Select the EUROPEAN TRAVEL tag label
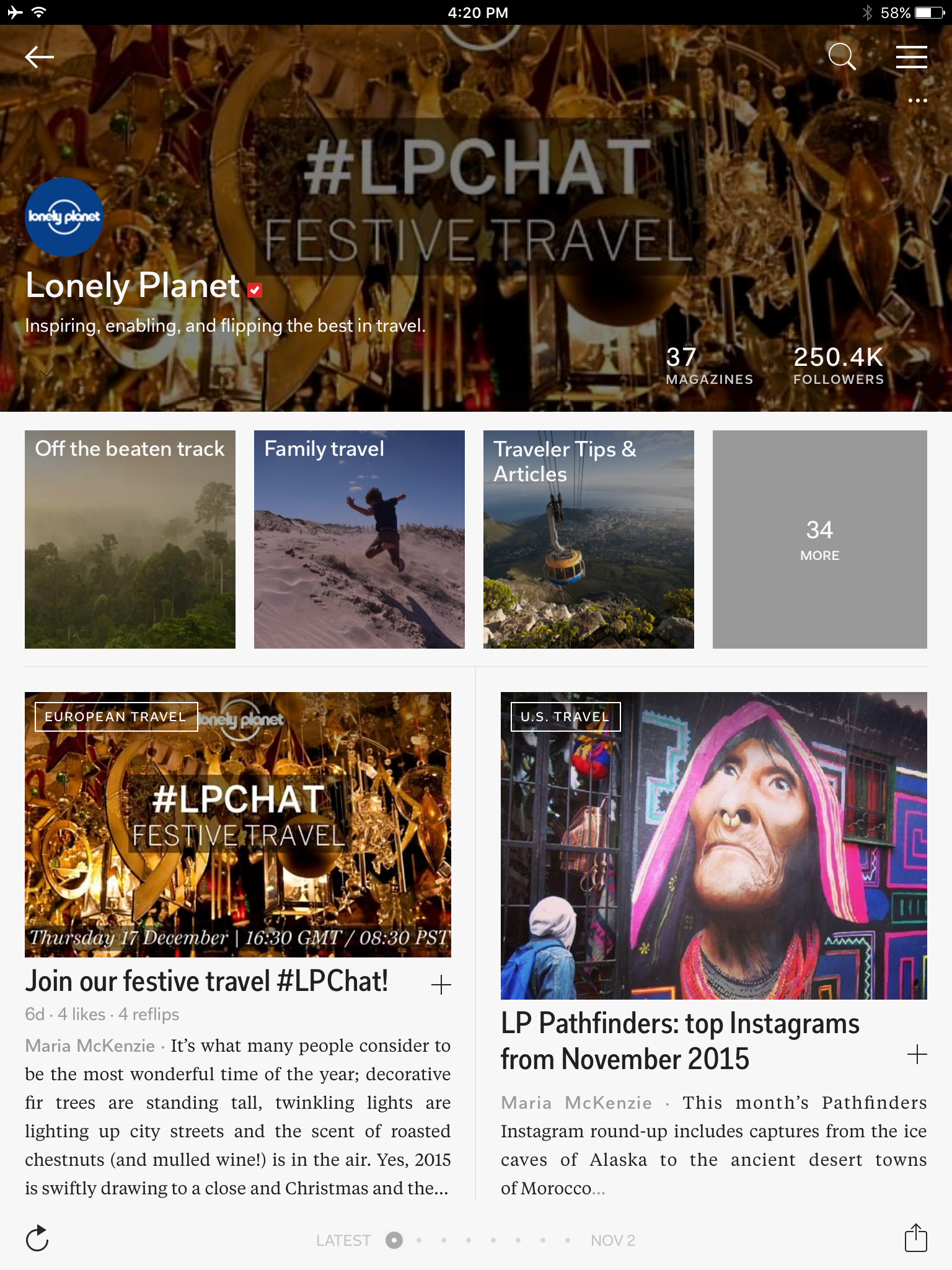This screenshot has height=1270, width=952. tap(116, 717)
